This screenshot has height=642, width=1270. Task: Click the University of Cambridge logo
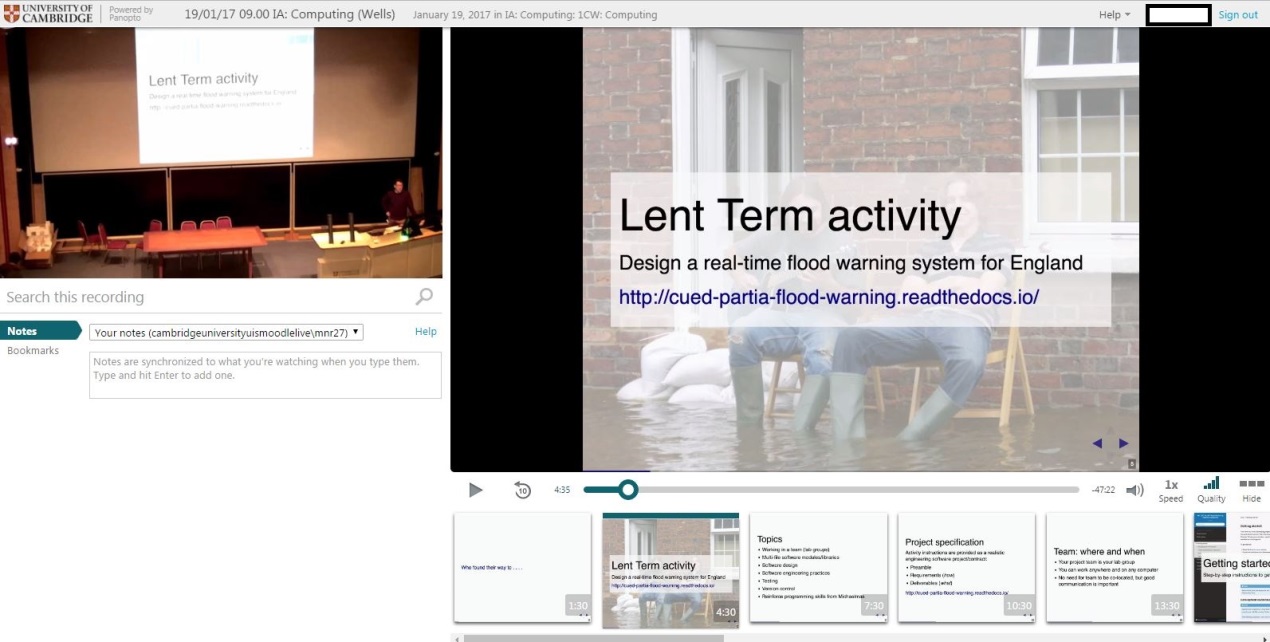[48, 14]
